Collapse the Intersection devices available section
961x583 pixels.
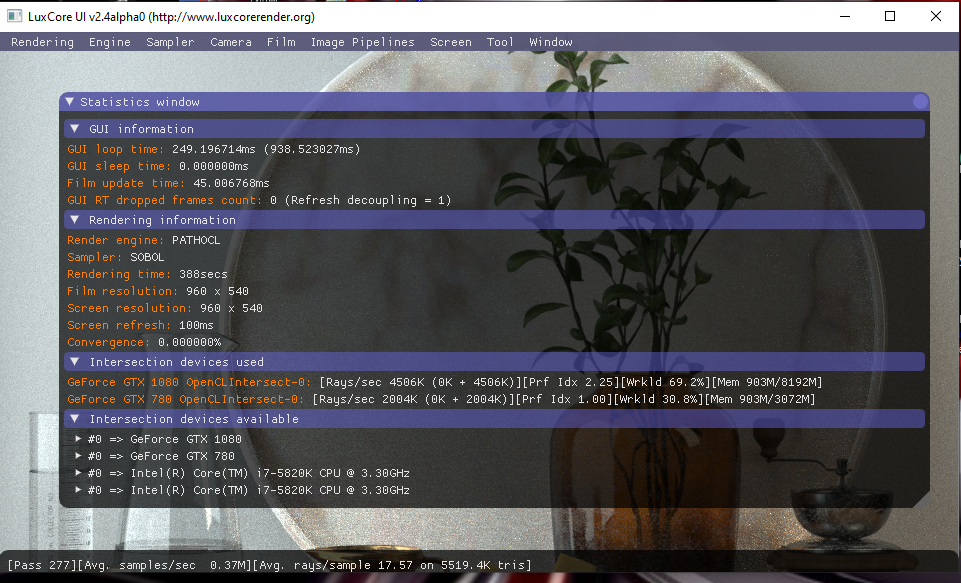[x=75, y=419]
